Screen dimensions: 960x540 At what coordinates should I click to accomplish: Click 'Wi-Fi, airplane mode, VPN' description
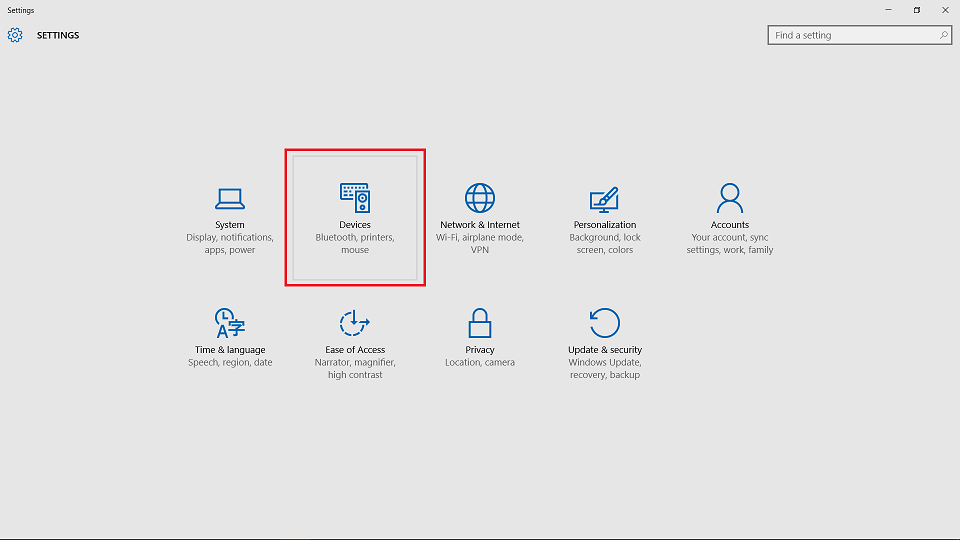[x=480, y=244]
